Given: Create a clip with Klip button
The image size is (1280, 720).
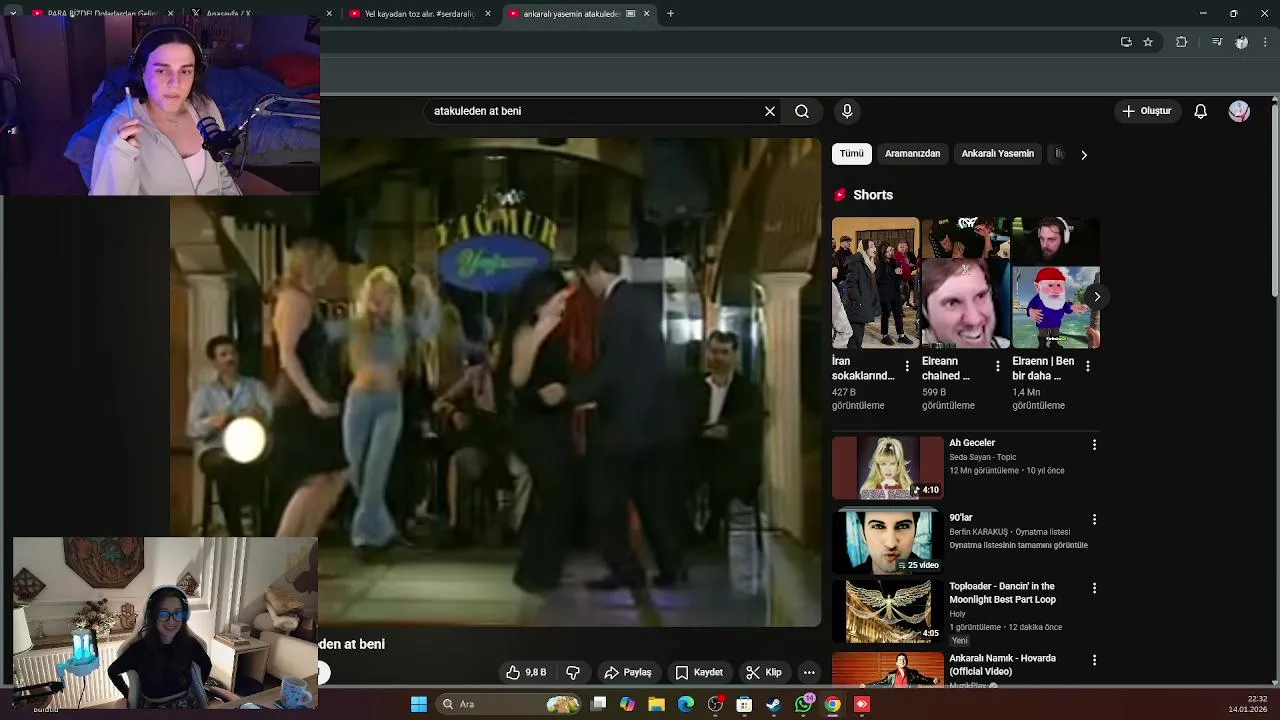Looking at the screenshot, I should pyautogui.click(x=764, y=673).
